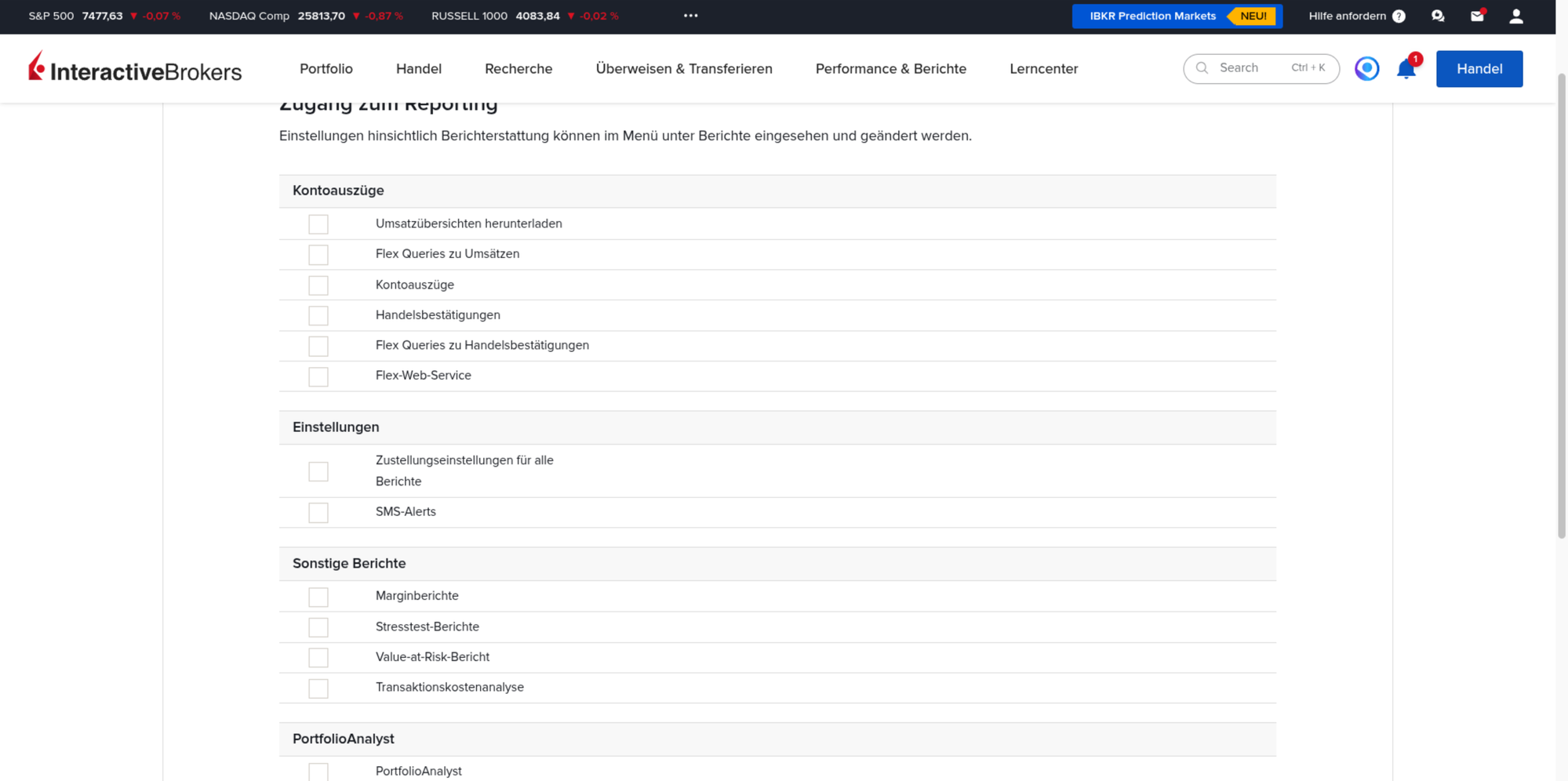Open the Handel navigation menu item
Screen dimensions: 1568x781
click(x=419, y=68)
